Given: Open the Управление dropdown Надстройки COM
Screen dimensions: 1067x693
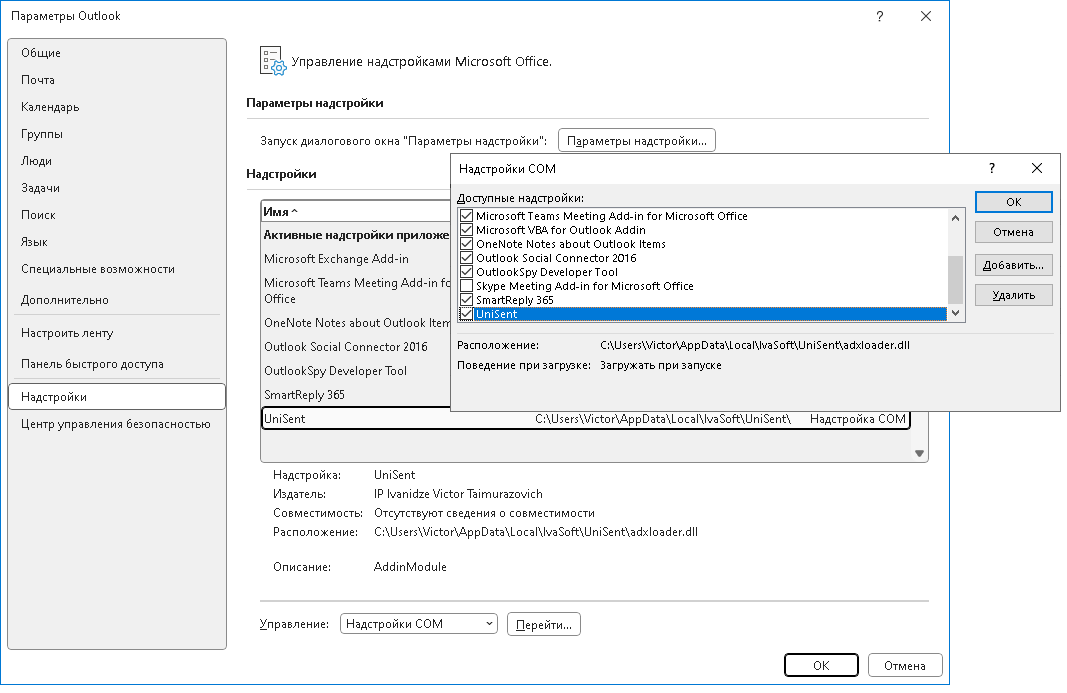Looking at the screenshot, I should coord(418,624).
